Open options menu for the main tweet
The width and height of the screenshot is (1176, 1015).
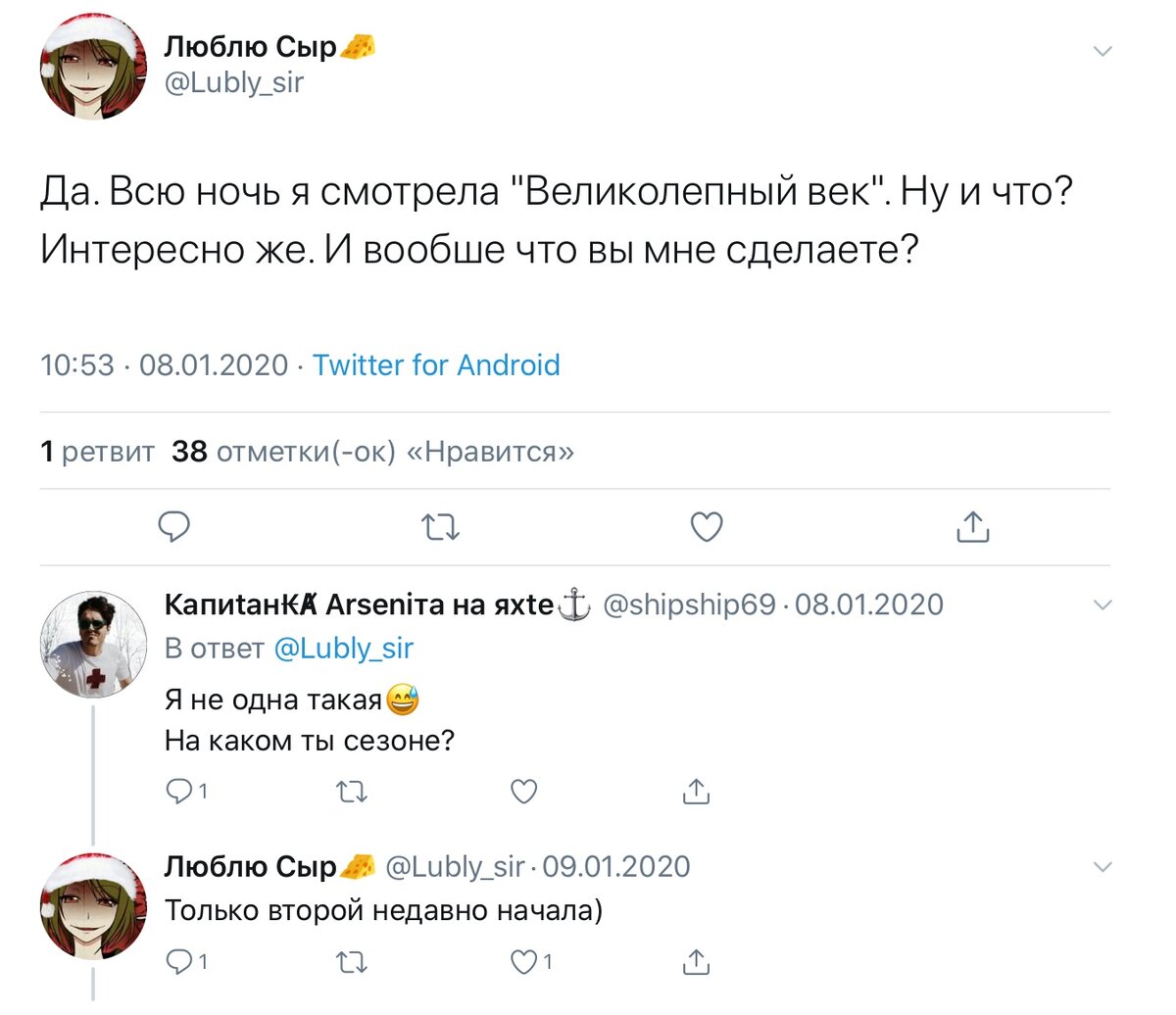pos(1103,50)
